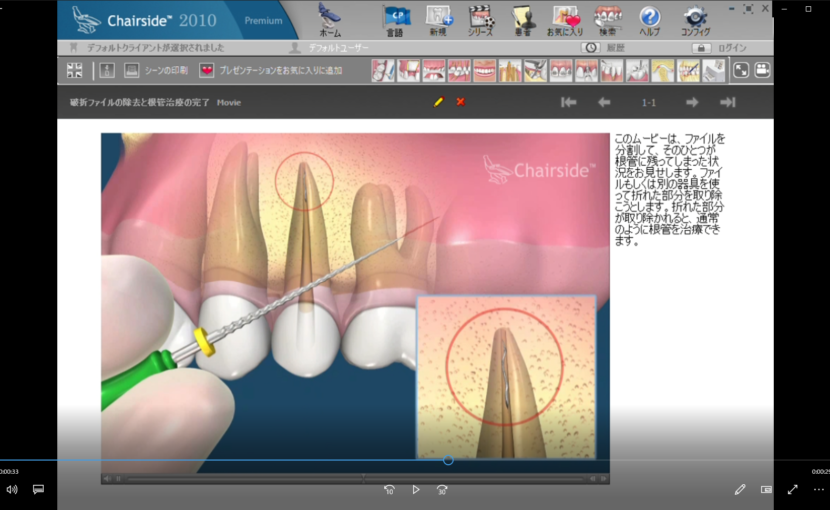Click デフォルトクライアント client status text
Image resolution: width=830 pixels, height=510 pixels.
point(156,48)
